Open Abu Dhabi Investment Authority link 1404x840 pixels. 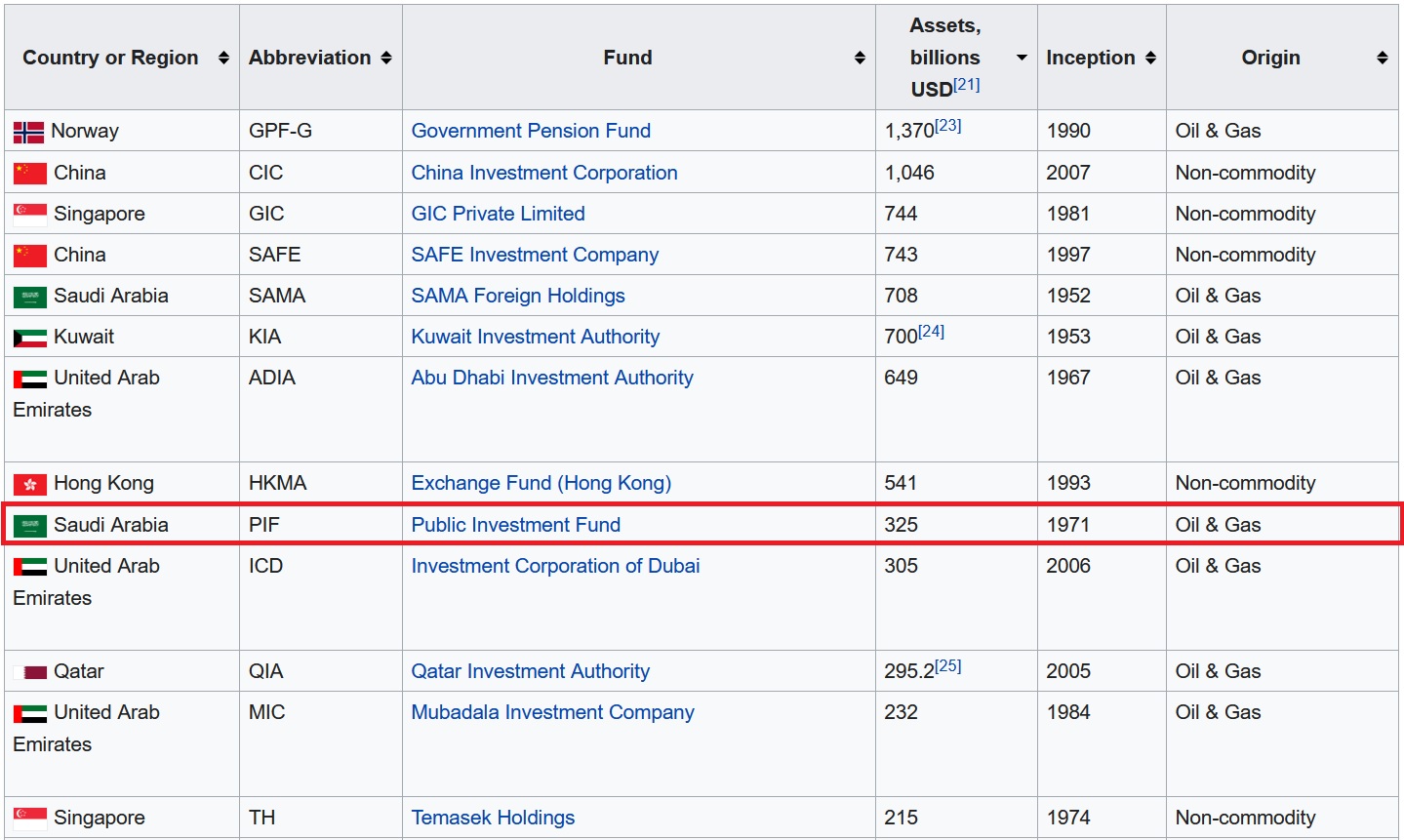(x=552, y=378)
